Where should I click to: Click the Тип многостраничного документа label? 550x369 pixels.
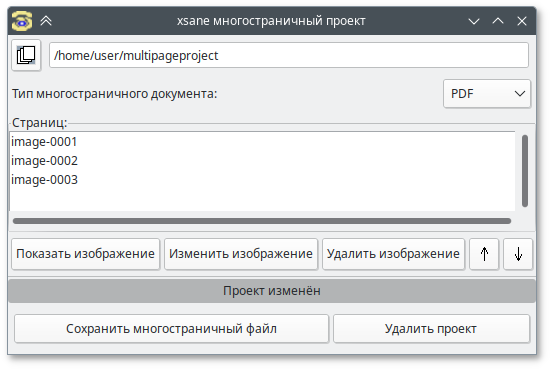(115, 94)
